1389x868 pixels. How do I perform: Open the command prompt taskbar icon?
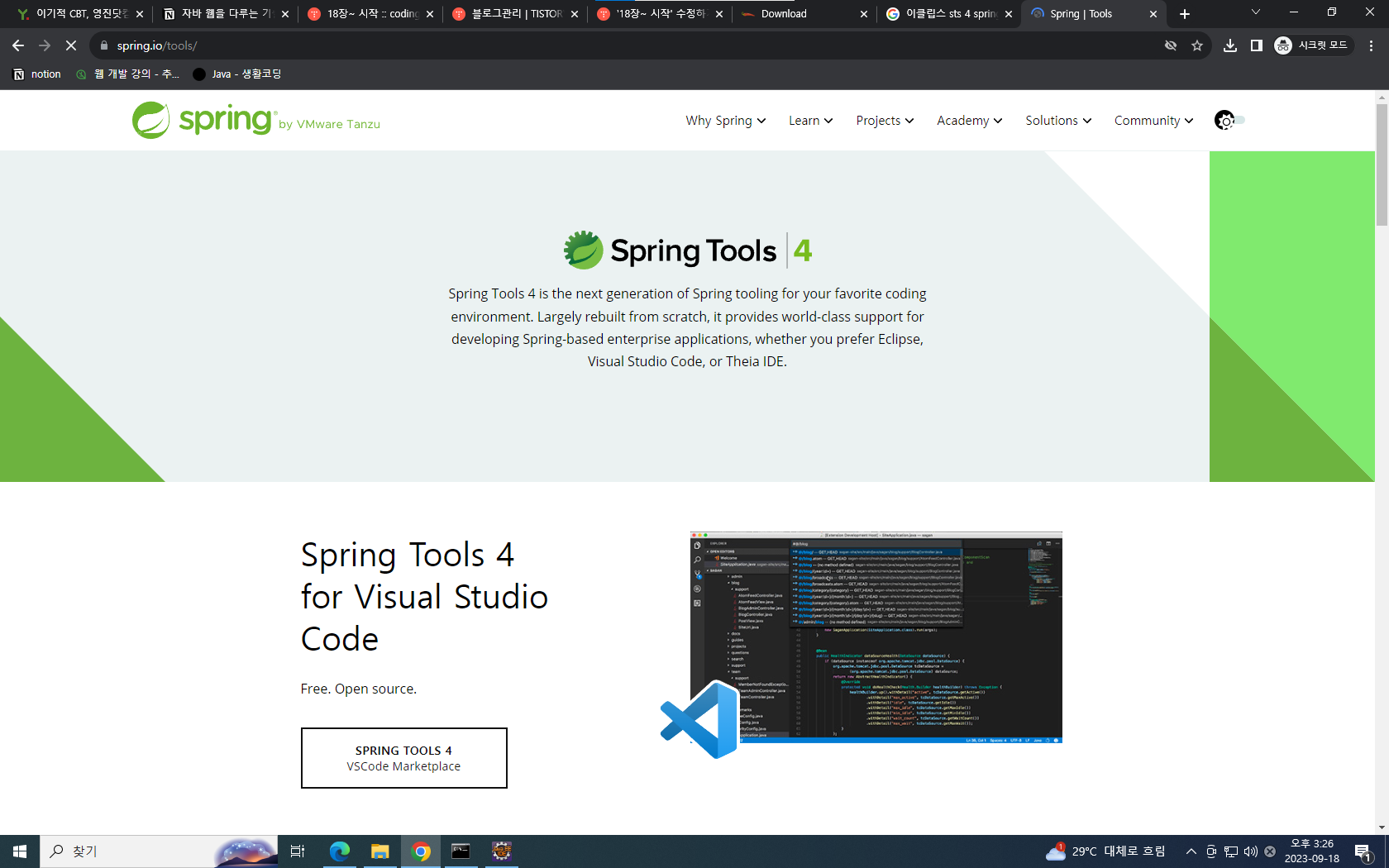pos(461,851)
